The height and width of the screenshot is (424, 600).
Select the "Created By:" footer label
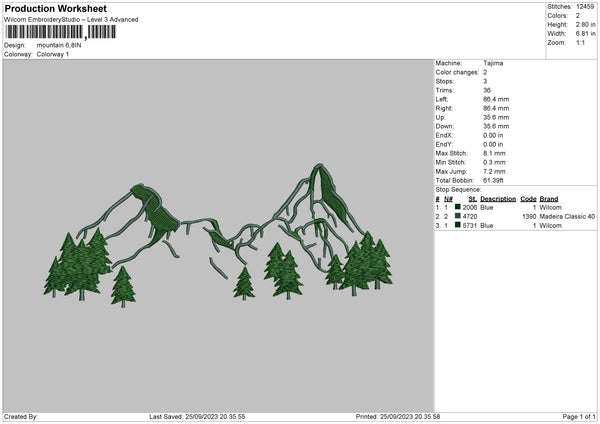coord(21,417)
